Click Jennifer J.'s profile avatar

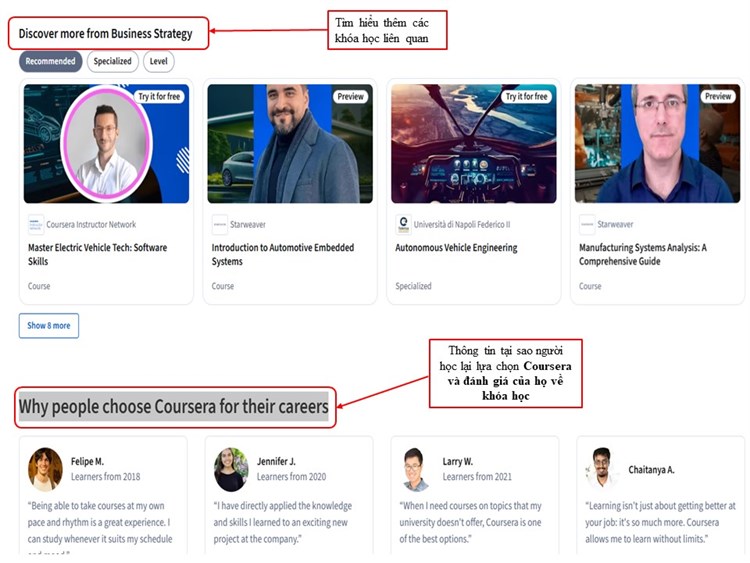coord(231,469)
